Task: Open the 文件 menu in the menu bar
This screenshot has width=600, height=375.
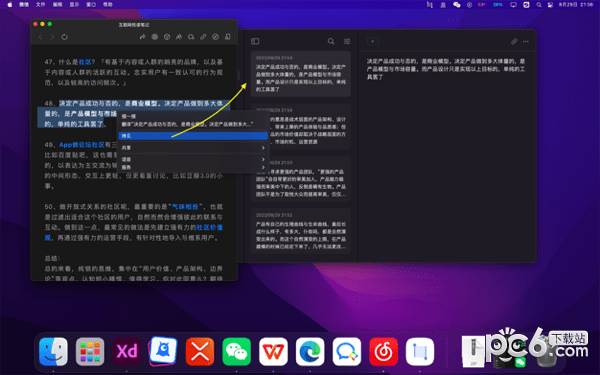Action: 40,5
